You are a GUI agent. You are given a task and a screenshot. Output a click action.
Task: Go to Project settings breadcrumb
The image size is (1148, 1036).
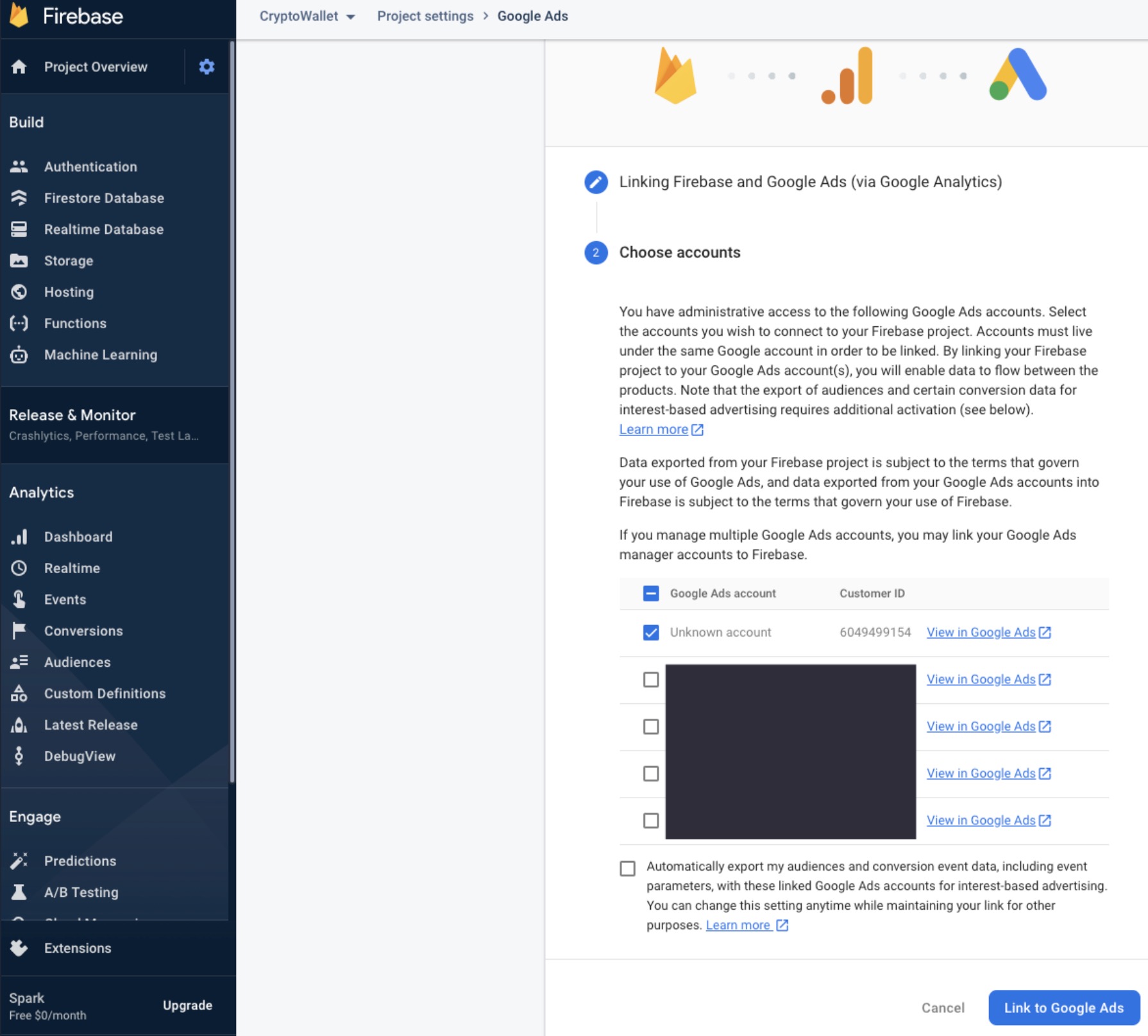pos(425,17)
